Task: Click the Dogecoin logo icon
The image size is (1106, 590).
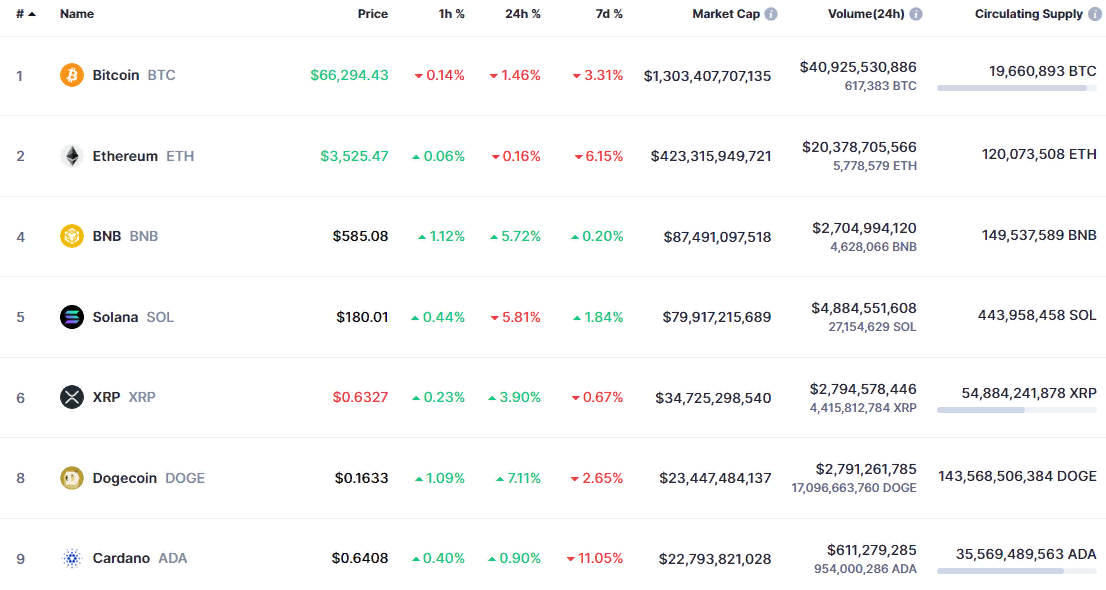Action: point(71,478)
